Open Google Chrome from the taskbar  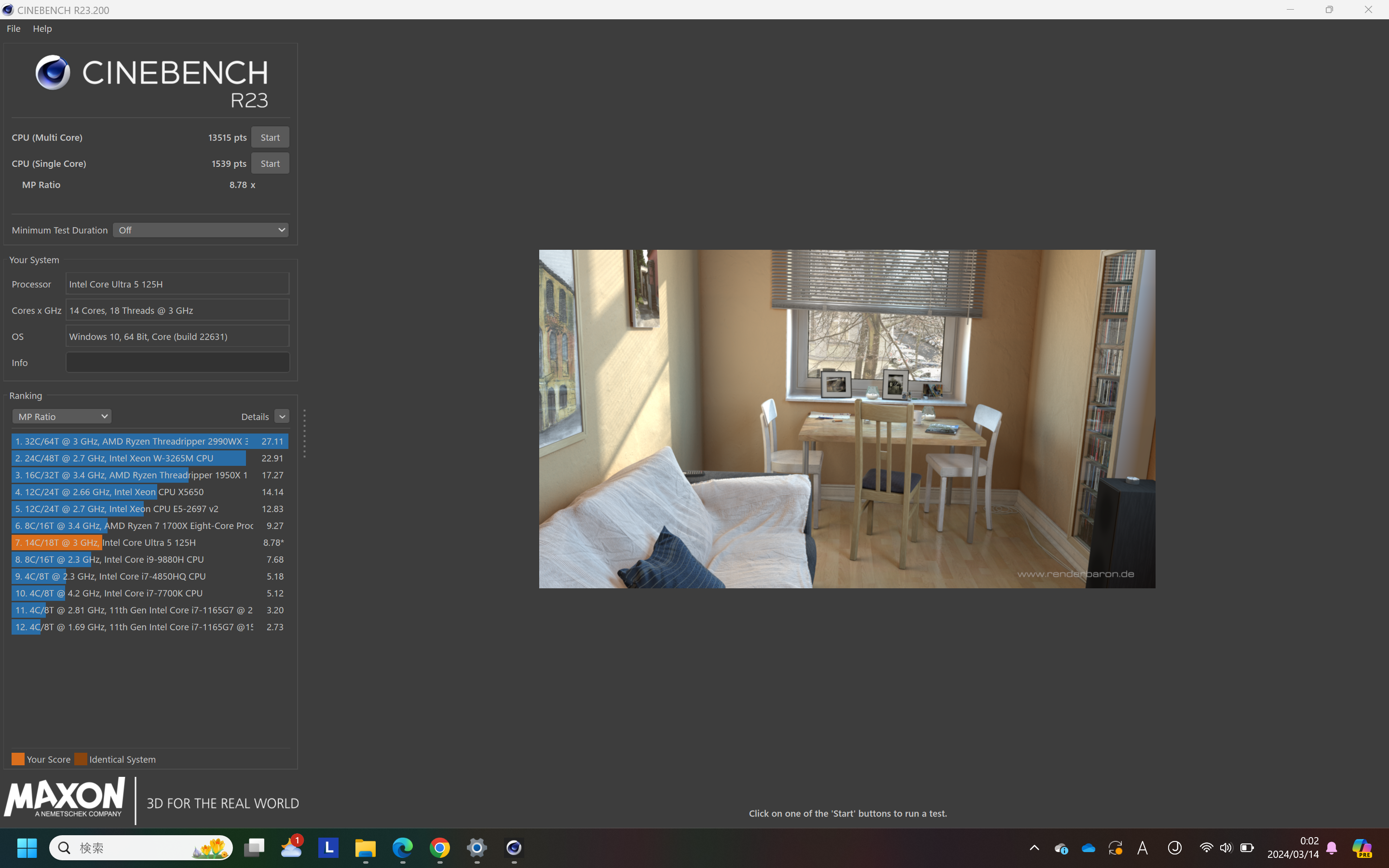440,847
